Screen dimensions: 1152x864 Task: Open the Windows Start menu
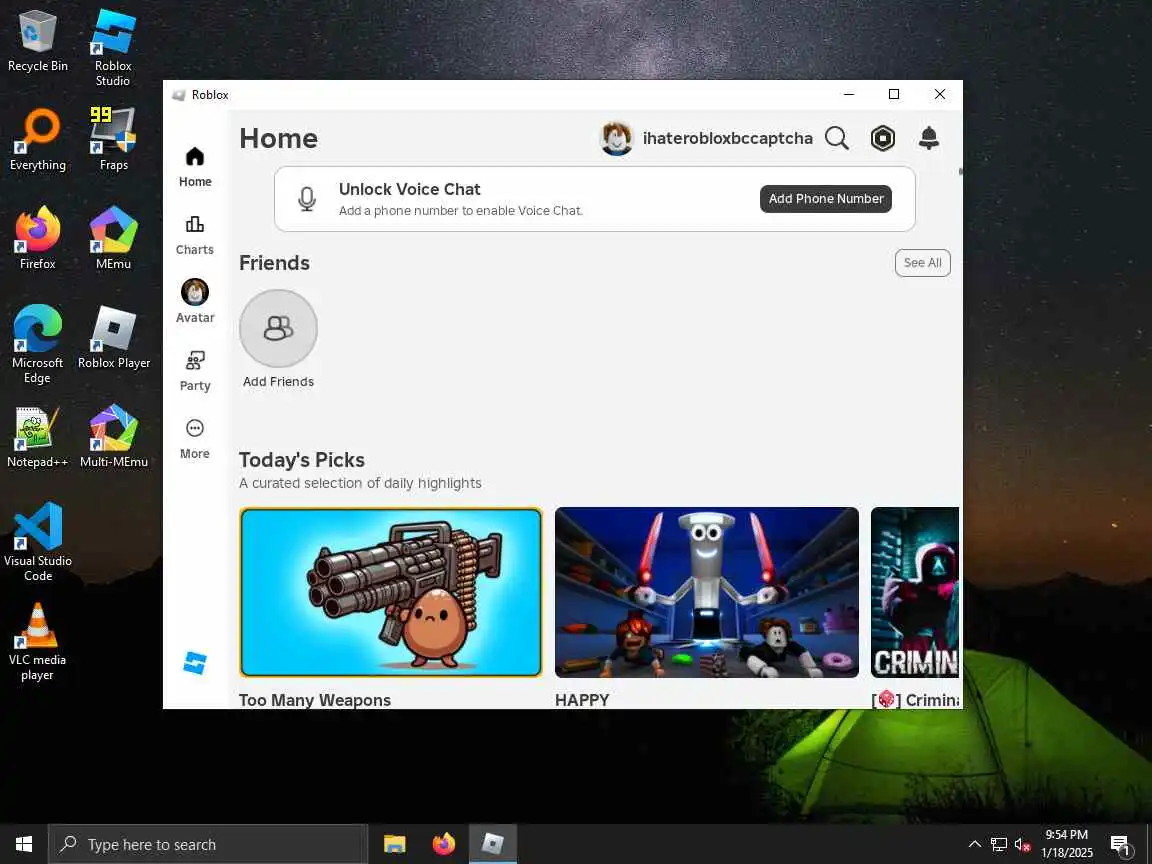24,844
